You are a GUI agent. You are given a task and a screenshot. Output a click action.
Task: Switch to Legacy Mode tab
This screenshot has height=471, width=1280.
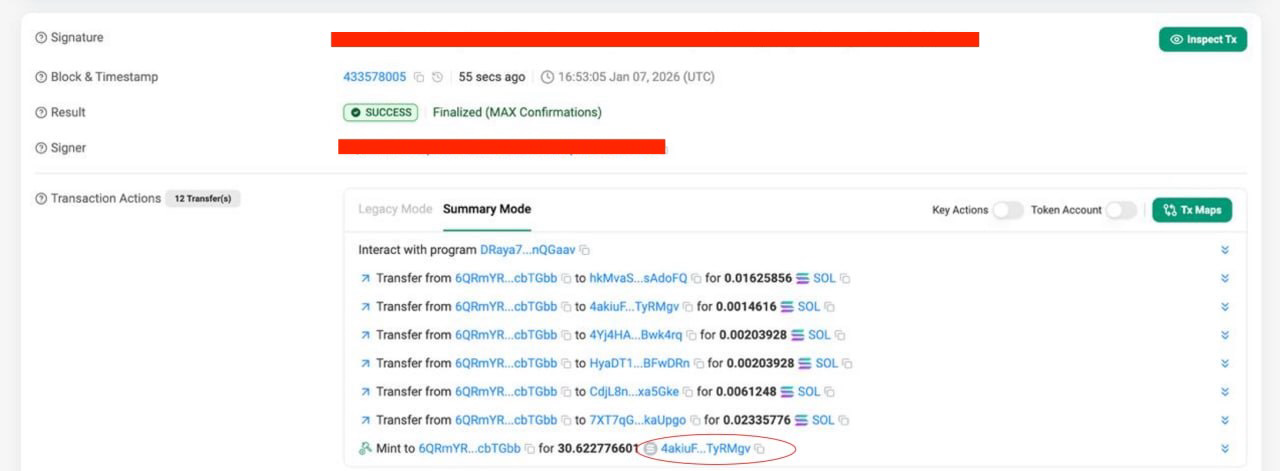395,209
